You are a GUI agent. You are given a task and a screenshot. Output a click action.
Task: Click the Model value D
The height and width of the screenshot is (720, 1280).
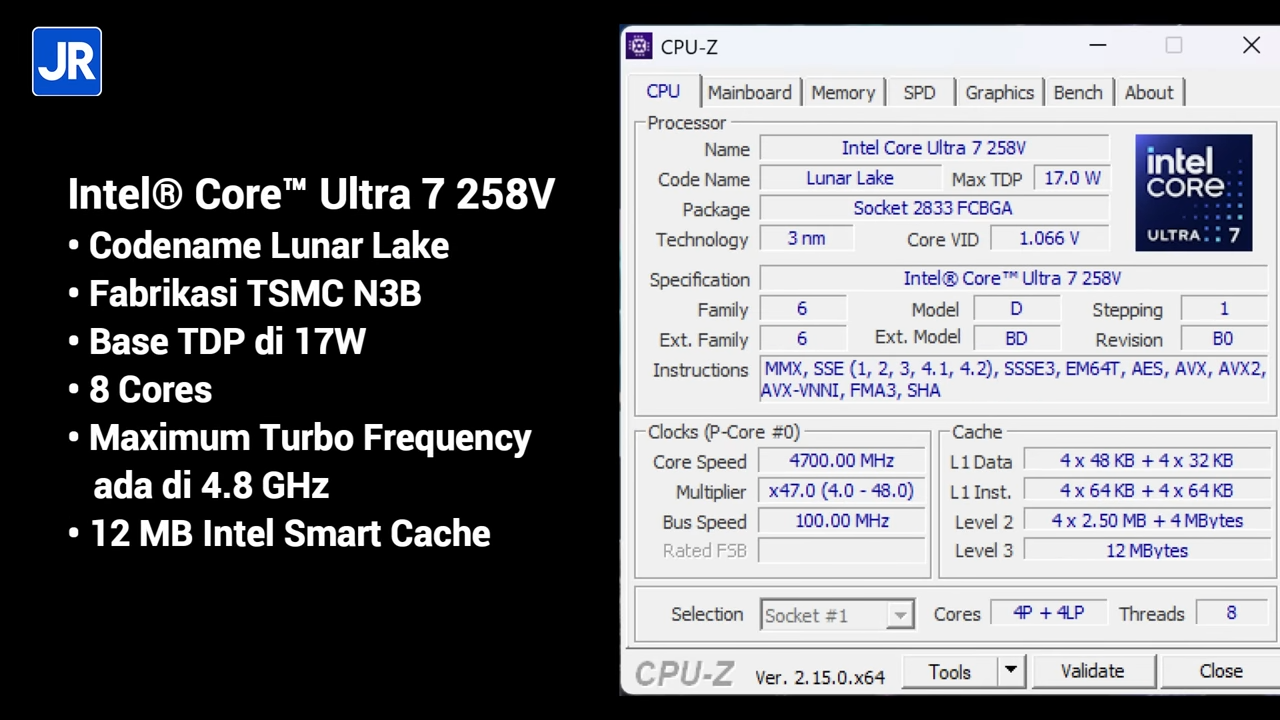(1016, 309)
